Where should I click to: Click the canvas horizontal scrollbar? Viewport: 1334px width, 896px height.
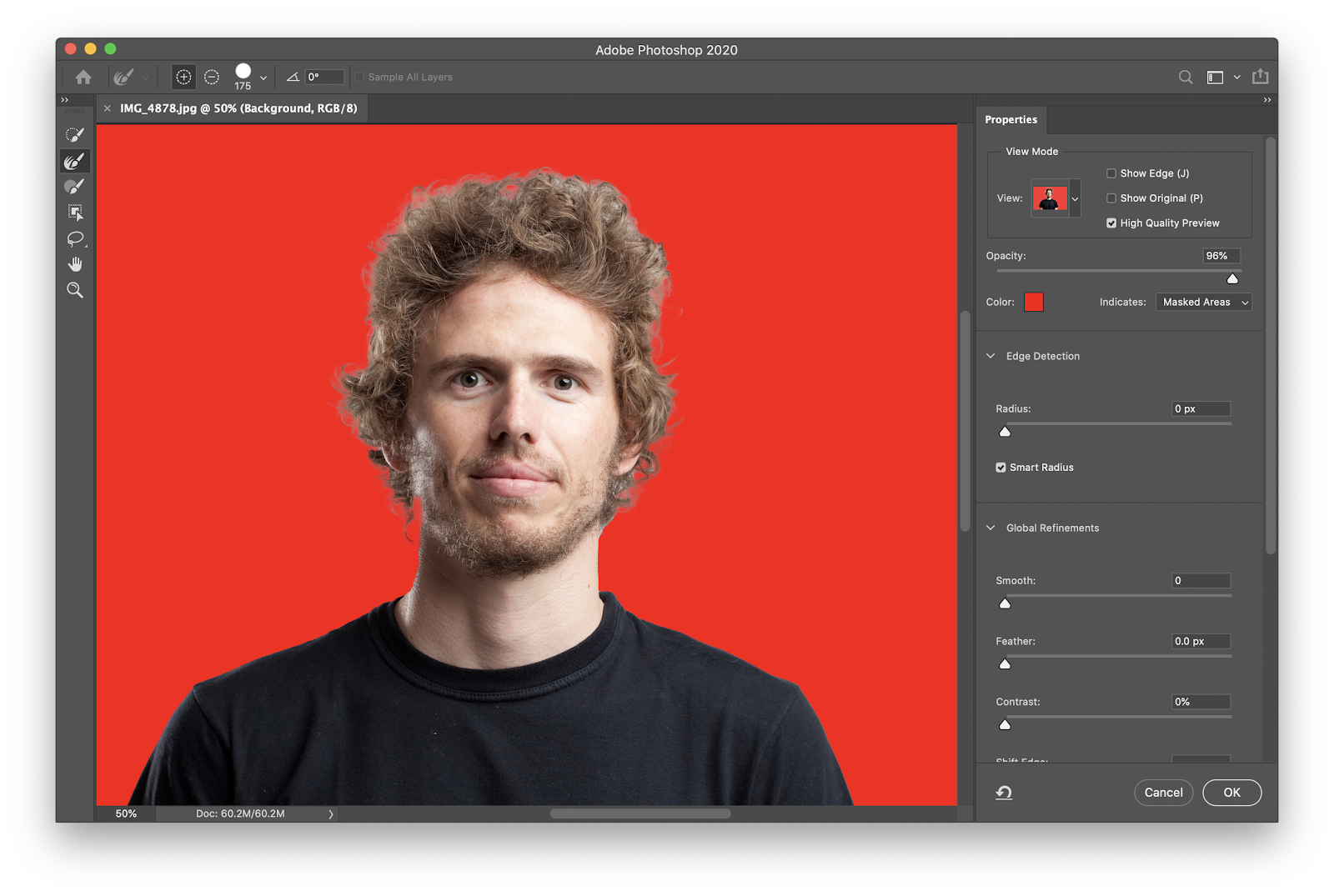(640, 814)
